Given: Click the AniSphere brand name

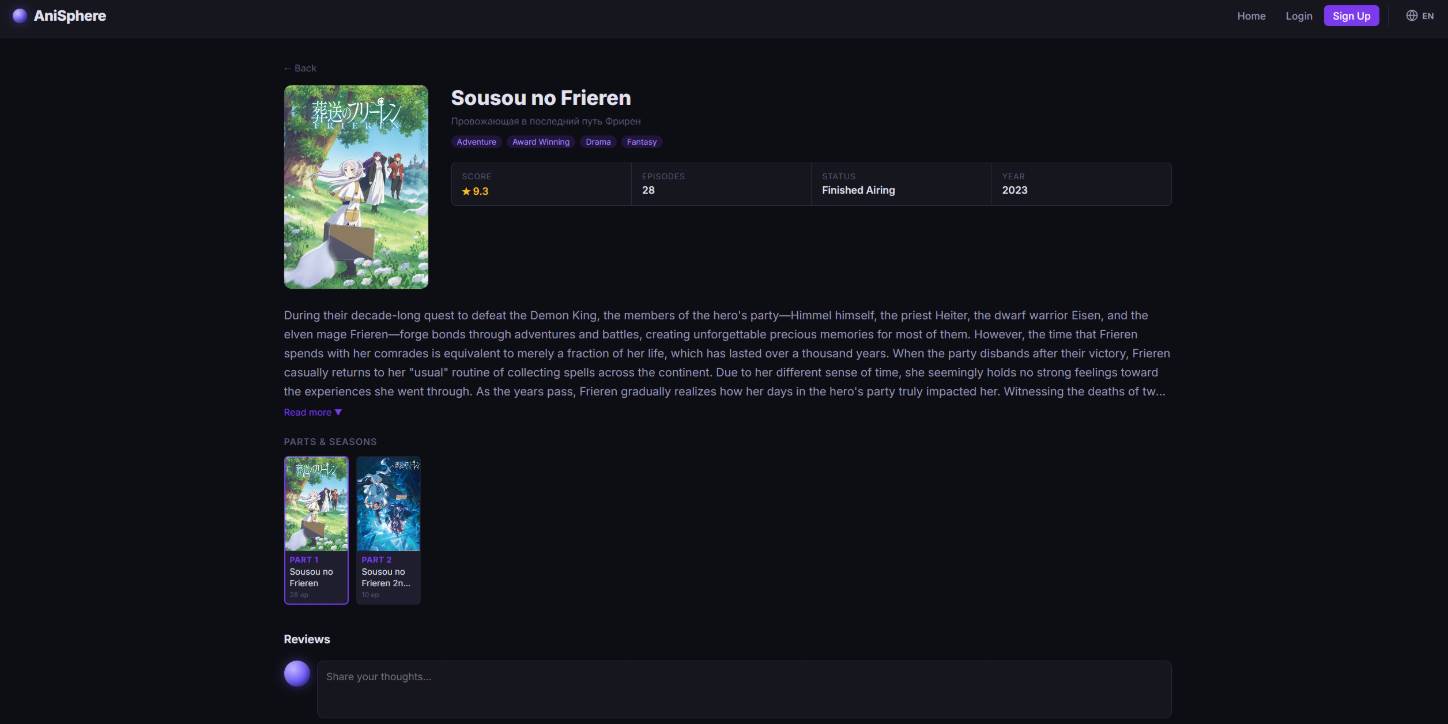Looking at the screenshot, I should point(70,16).
